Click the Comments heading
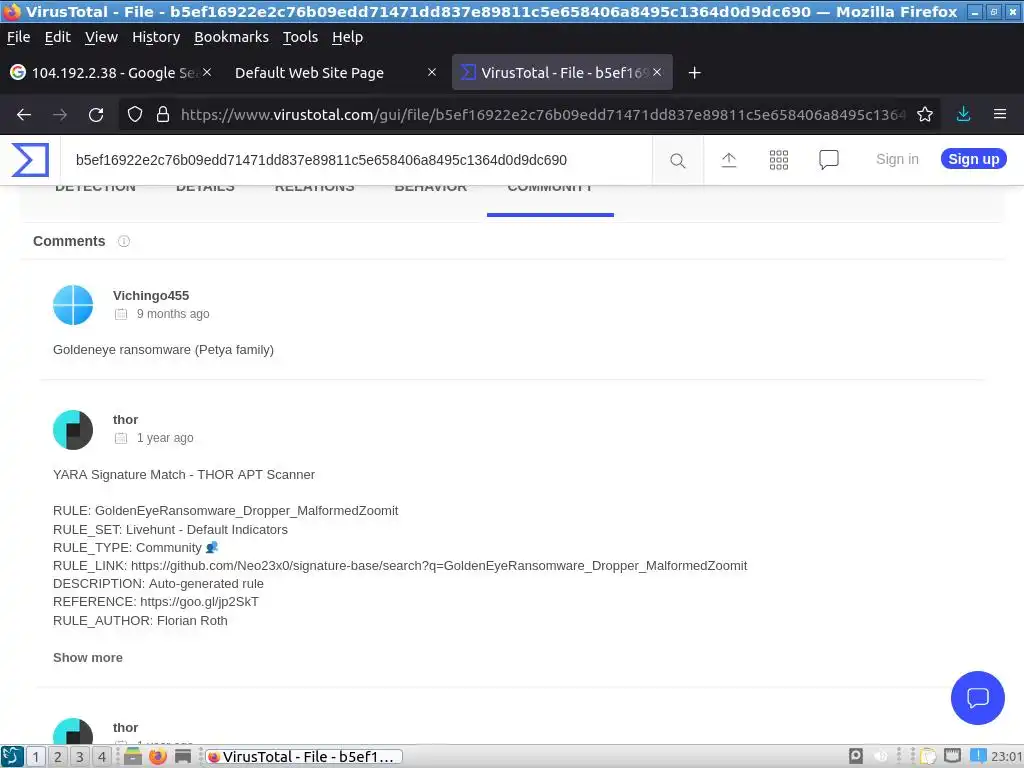The image size is (1024, 768). click(69, 242)
